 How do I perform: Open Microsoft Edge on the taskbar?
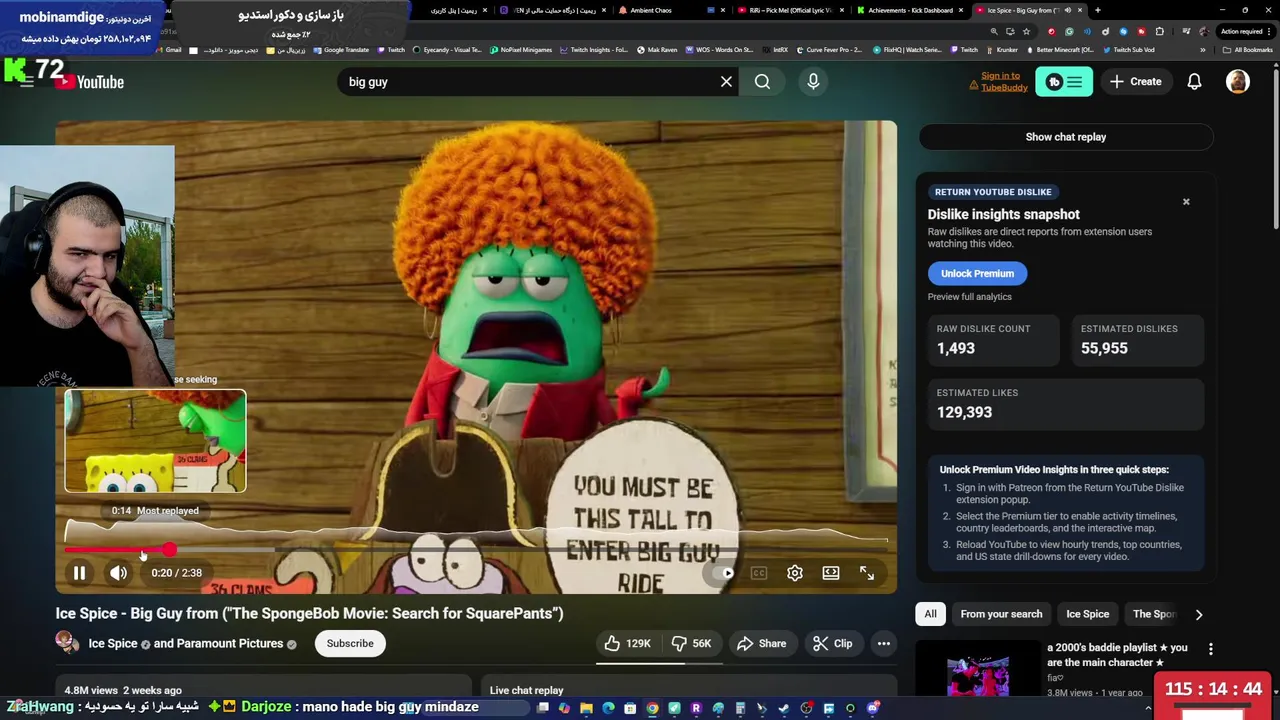608,708
